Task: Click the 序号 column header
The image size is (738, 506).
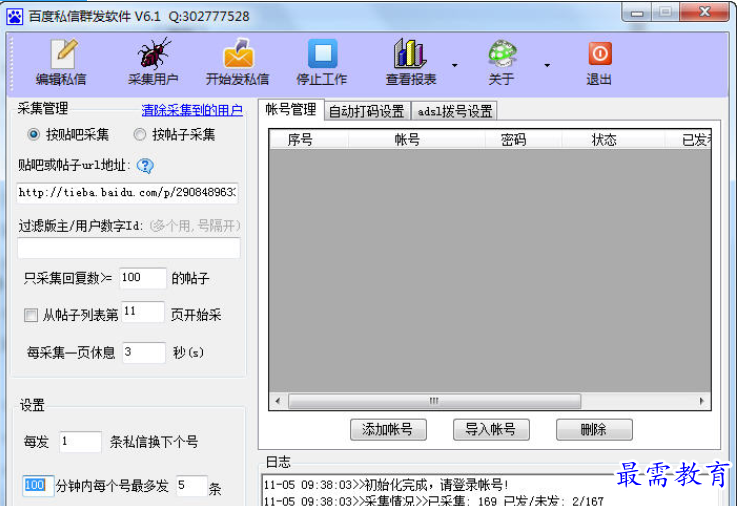Action: click(309, 140)
